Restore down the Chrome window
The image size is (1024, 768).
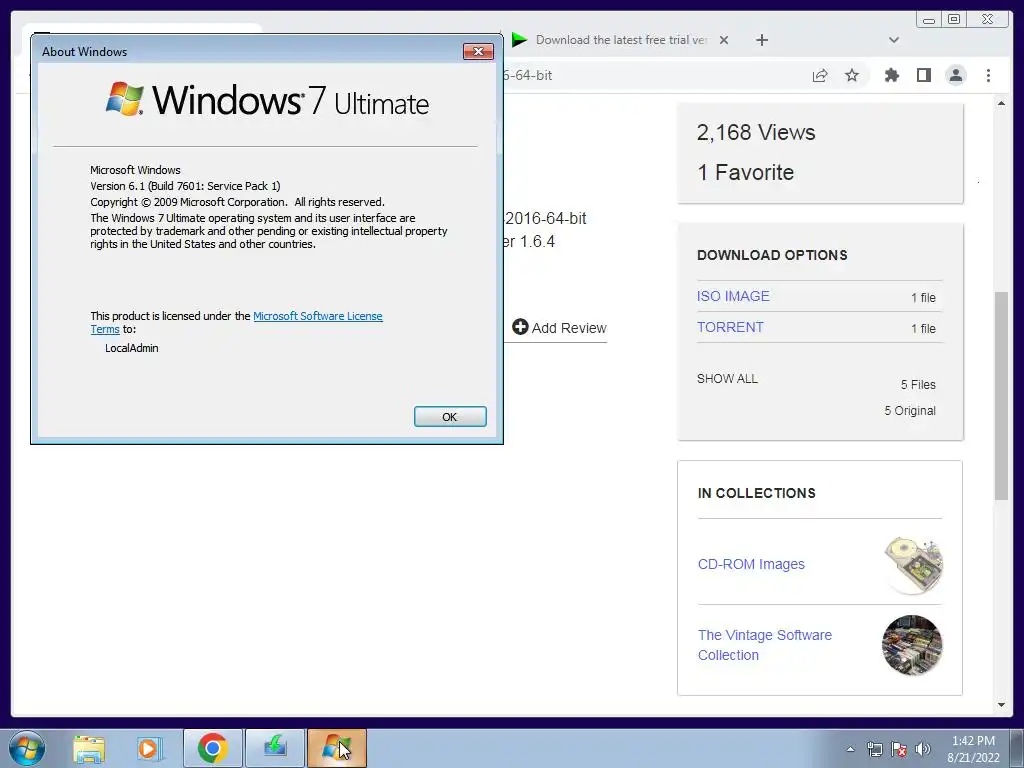tap(953, 20)
